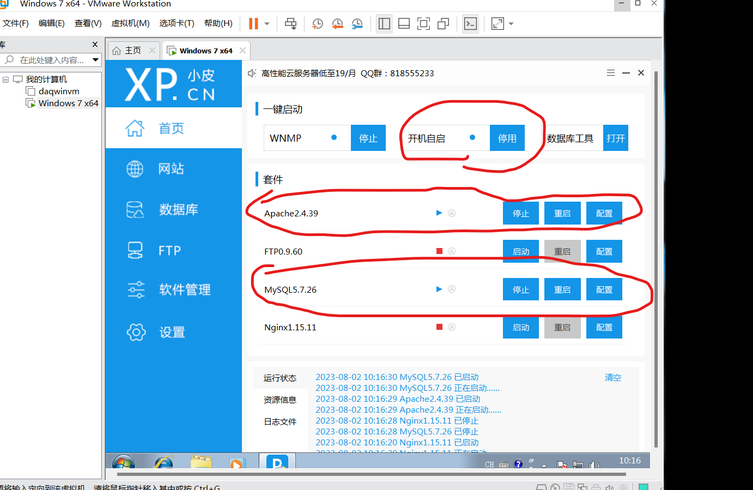The height and width of the screenshot is (490, 753).
Task: Clear the log with 清空
Action: tap(613, 378)
